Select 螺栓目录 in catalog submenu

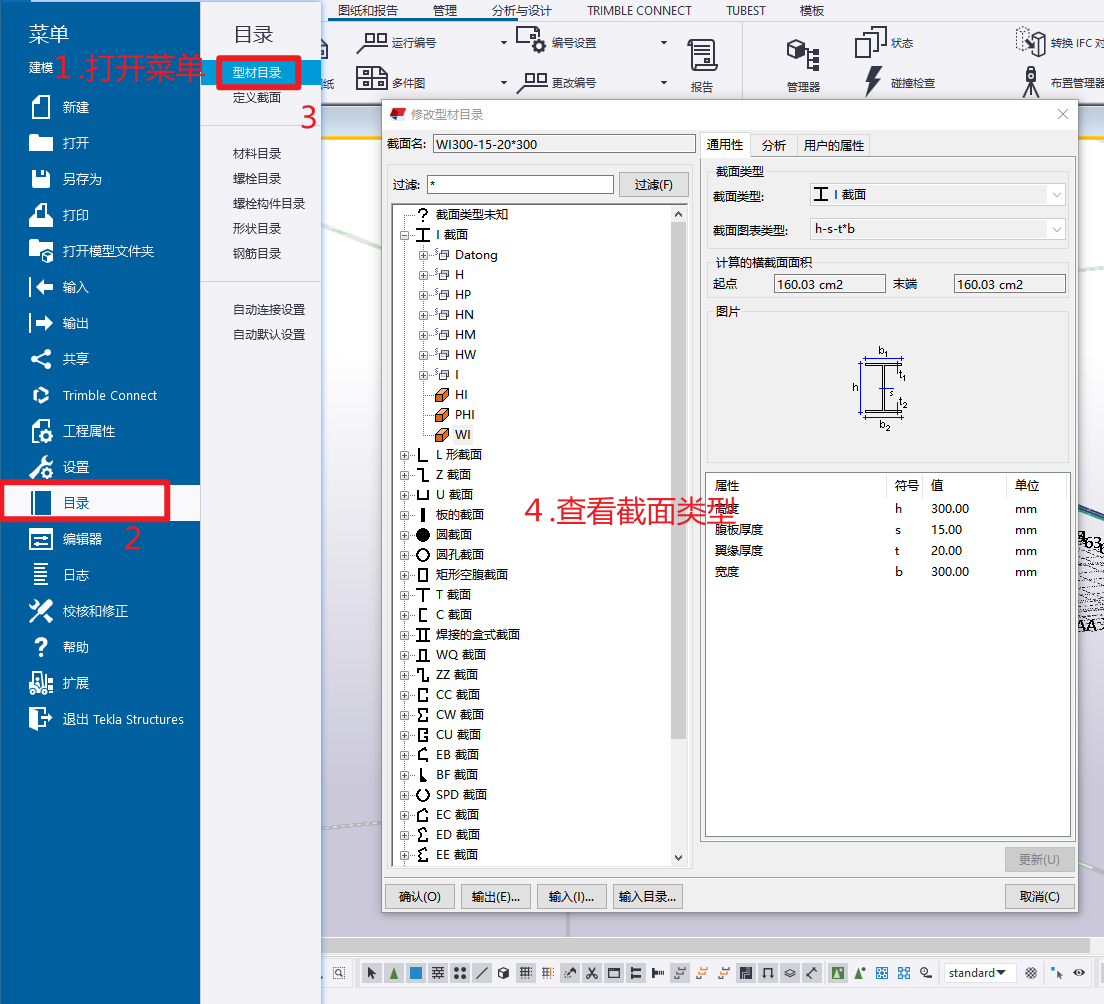coord(257,179)
